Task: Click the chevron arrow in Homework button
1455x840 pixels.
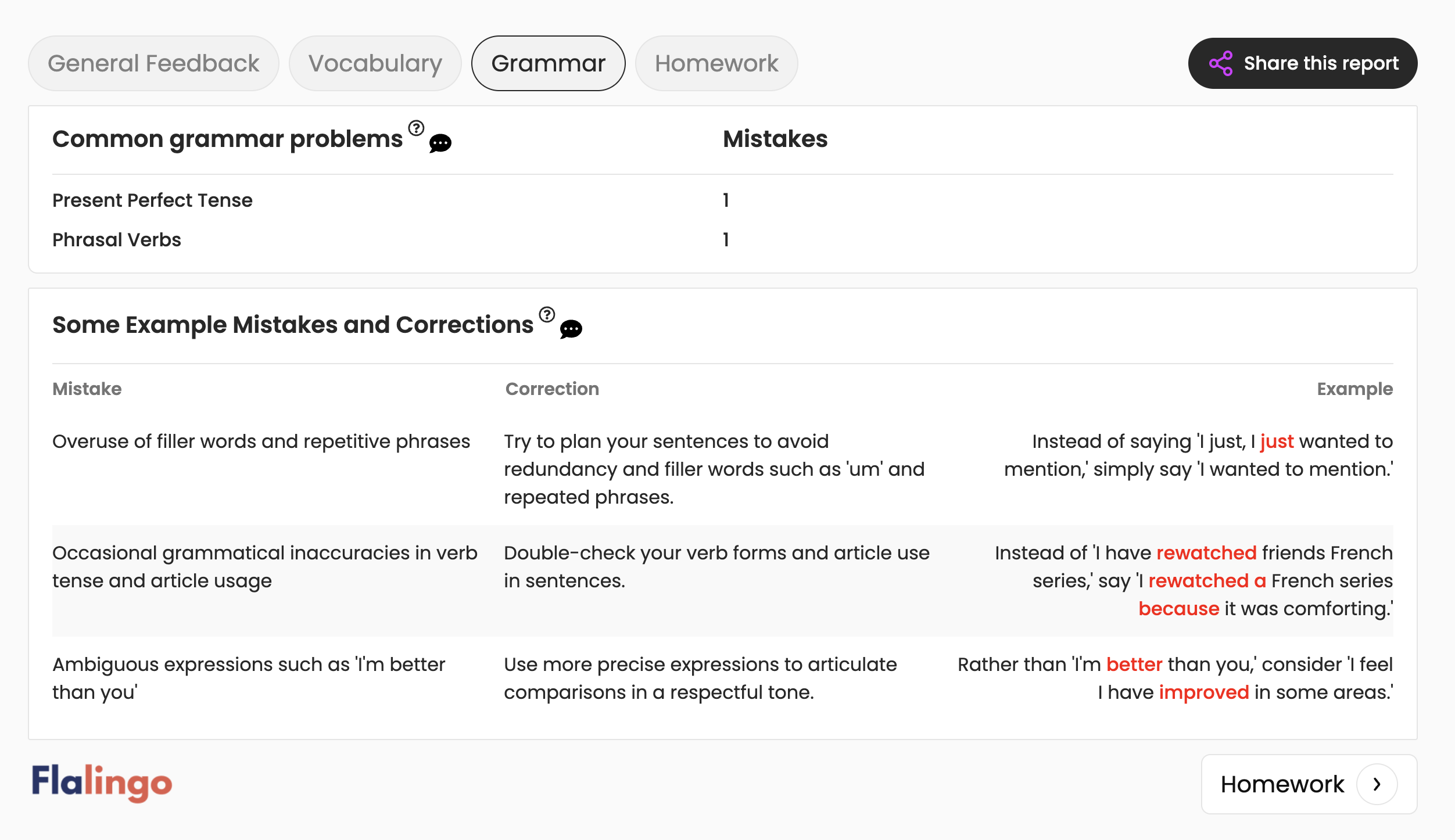Action: (x=1377, y=784)
